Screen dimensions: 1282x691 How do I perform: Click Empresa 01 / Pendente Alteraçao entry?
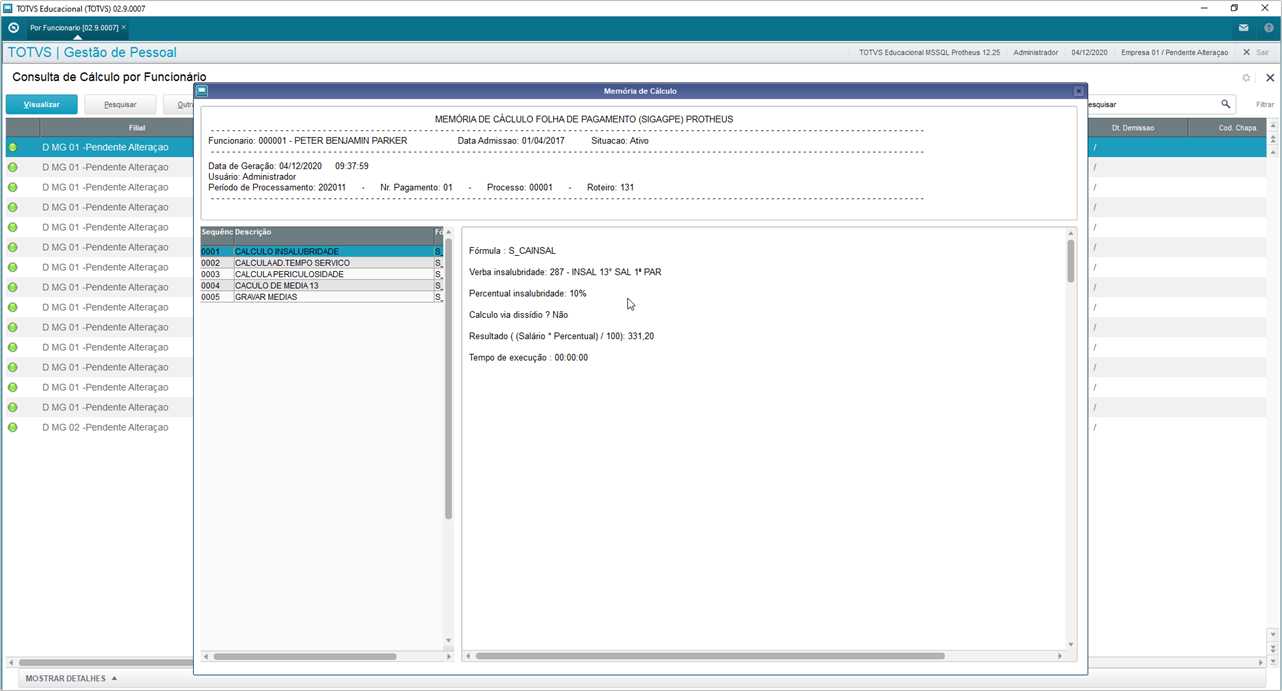click(1174, 52)
